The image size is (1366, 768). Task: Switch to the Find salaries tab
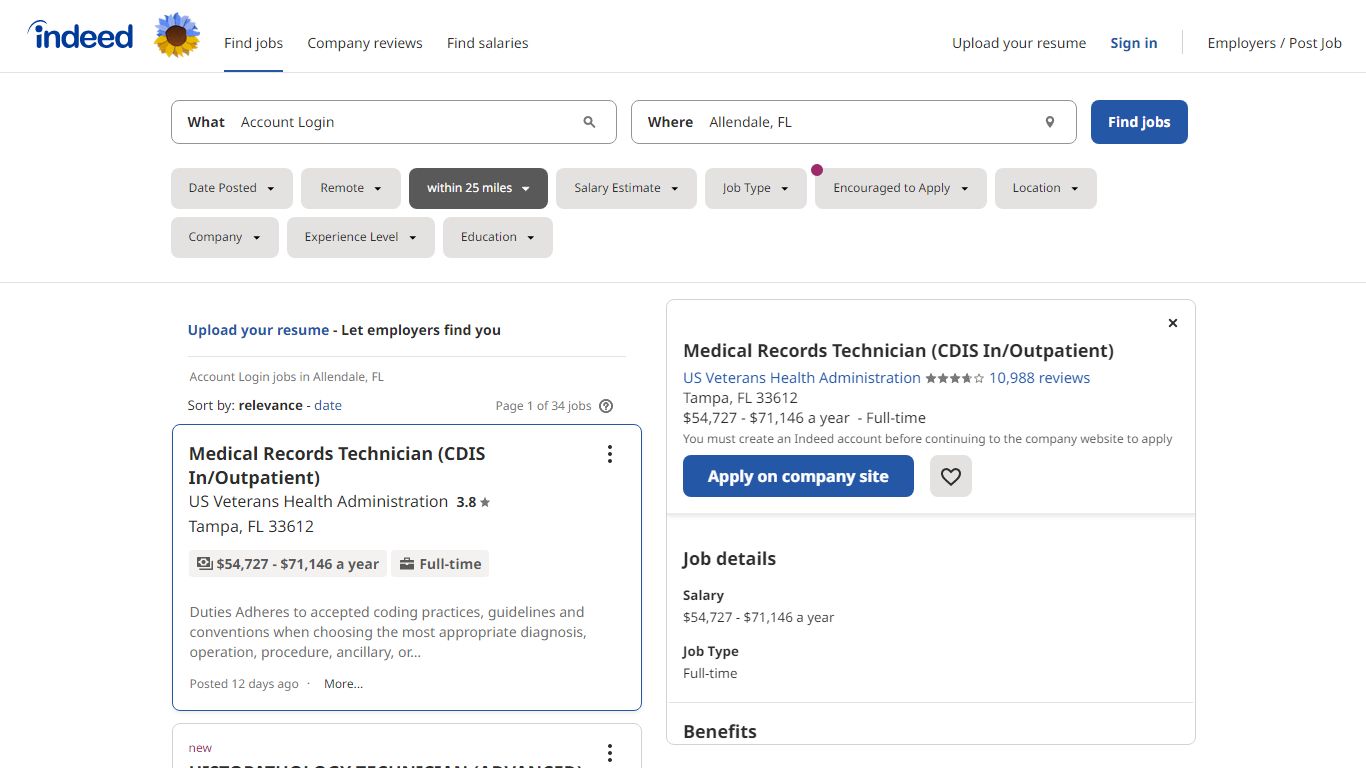(x=487, y=43)
